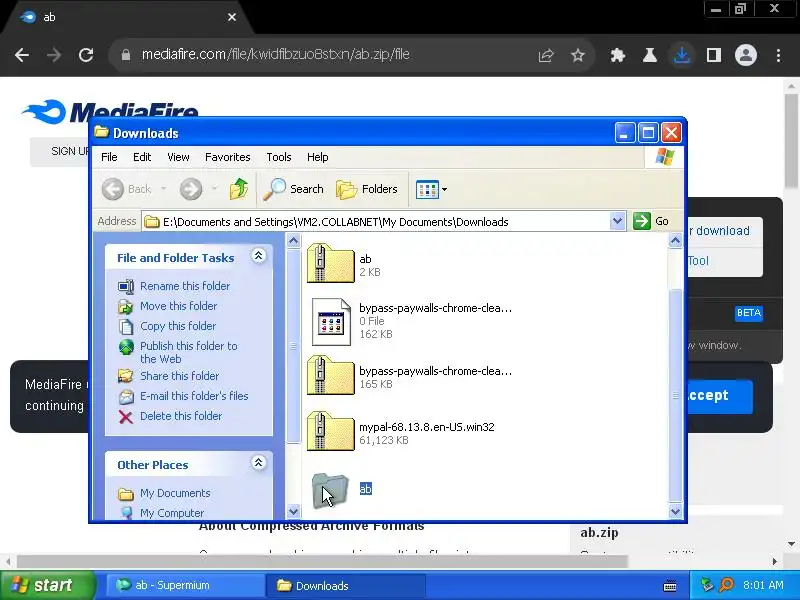Click magnifier icon in system tray

726,585
